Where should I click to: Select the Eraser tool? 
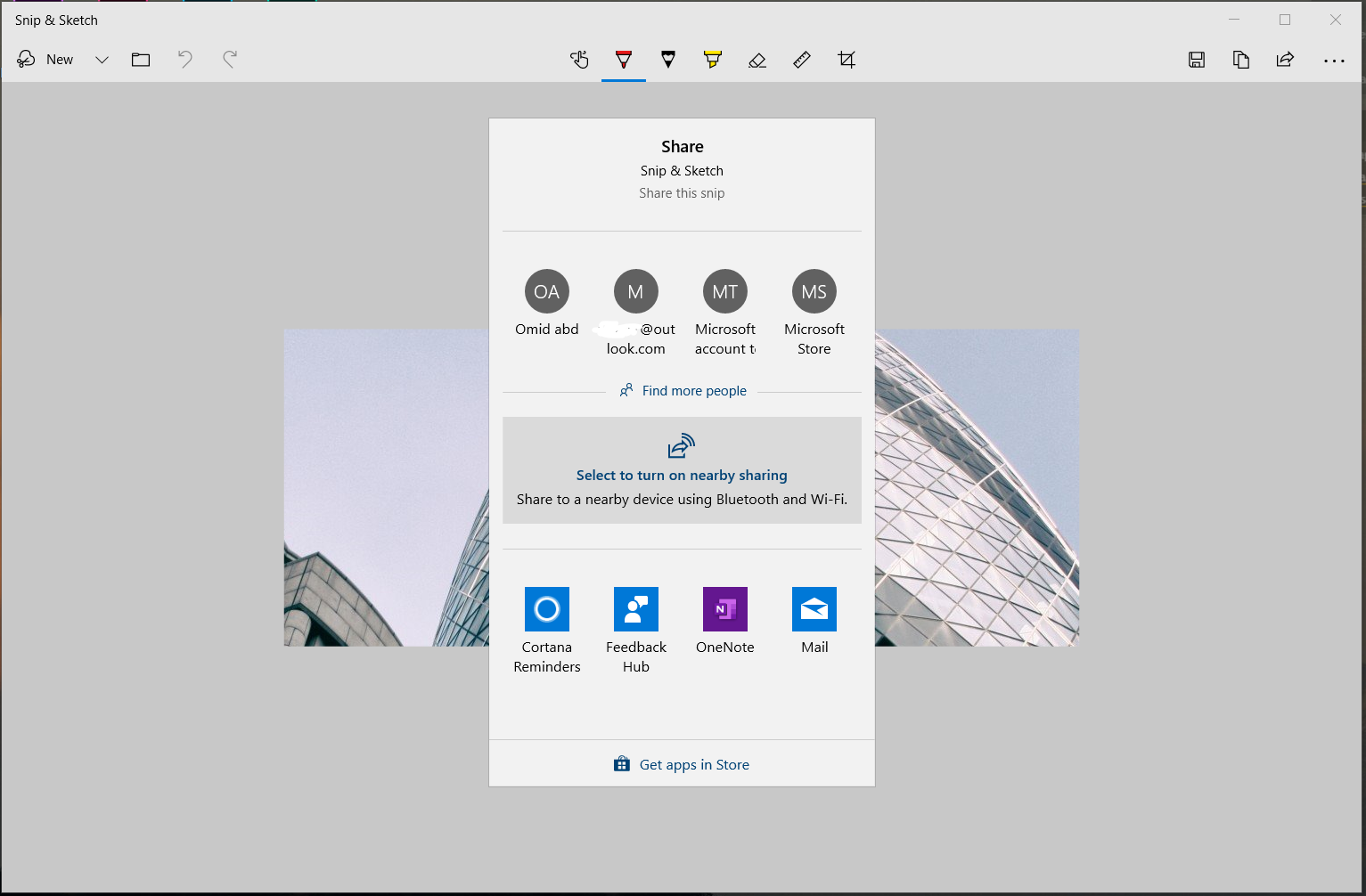click(757, 60)
